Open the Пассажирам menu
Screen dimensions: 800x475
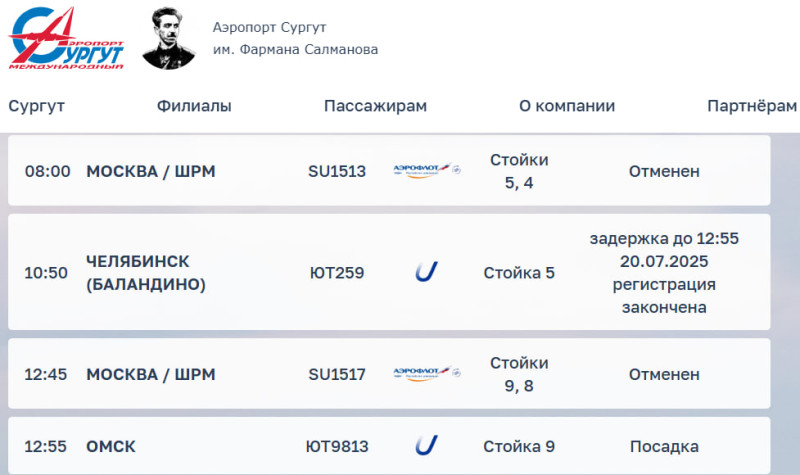coord(375,106)
